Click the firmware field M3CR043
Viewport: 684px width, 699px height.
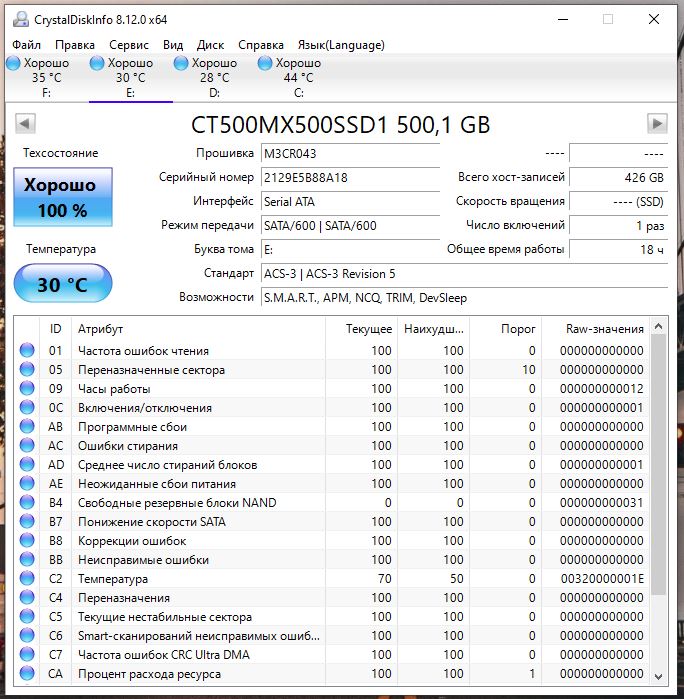coord(350,153)
